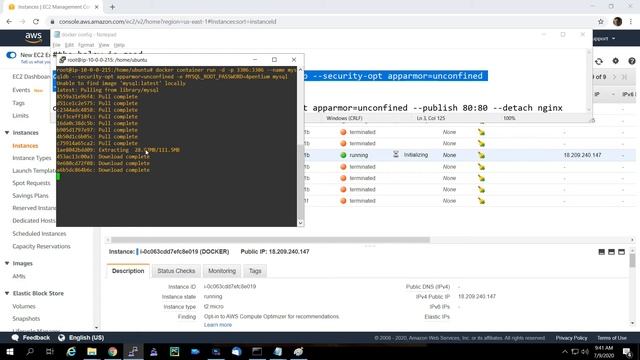Click the alarm icon in the running instance row
This screenshot has height=360, width=640.
482,155
